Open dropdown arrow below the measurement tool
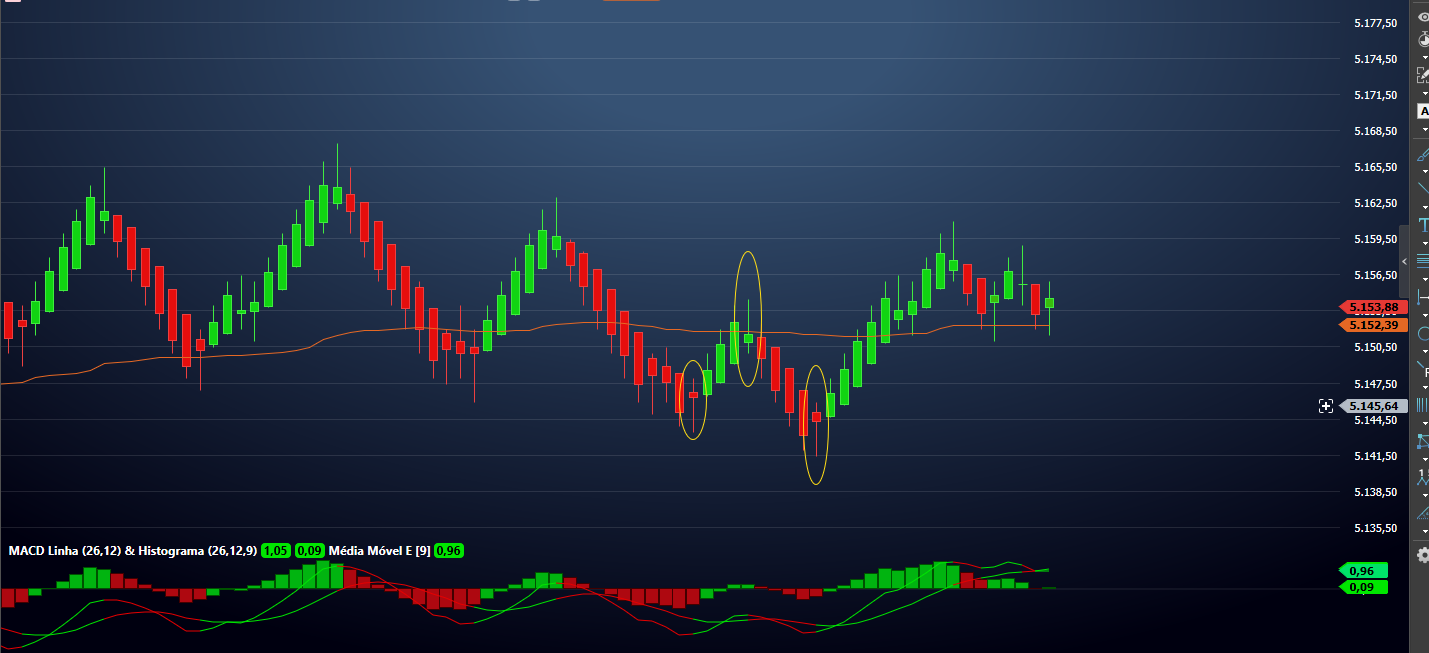This screenshot has height=653, width=1429. pyautogui.click(x=1424, y=314)
